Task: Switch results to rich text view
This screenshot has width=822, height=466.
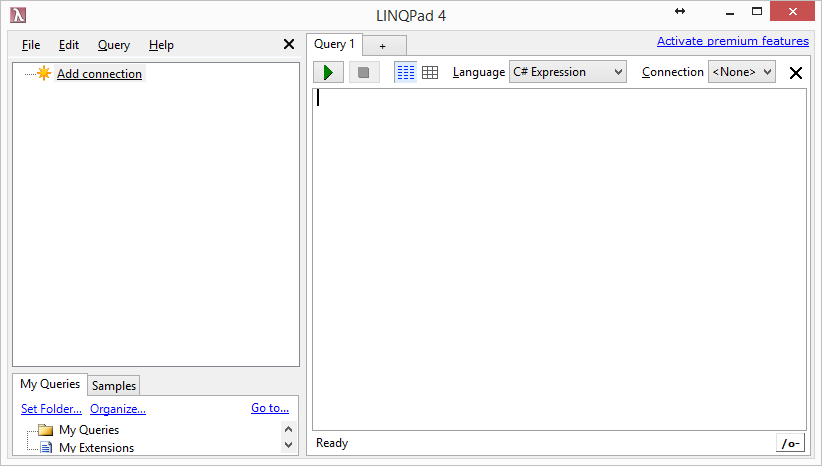Action: pyautogui.click(x=405, y=72)
